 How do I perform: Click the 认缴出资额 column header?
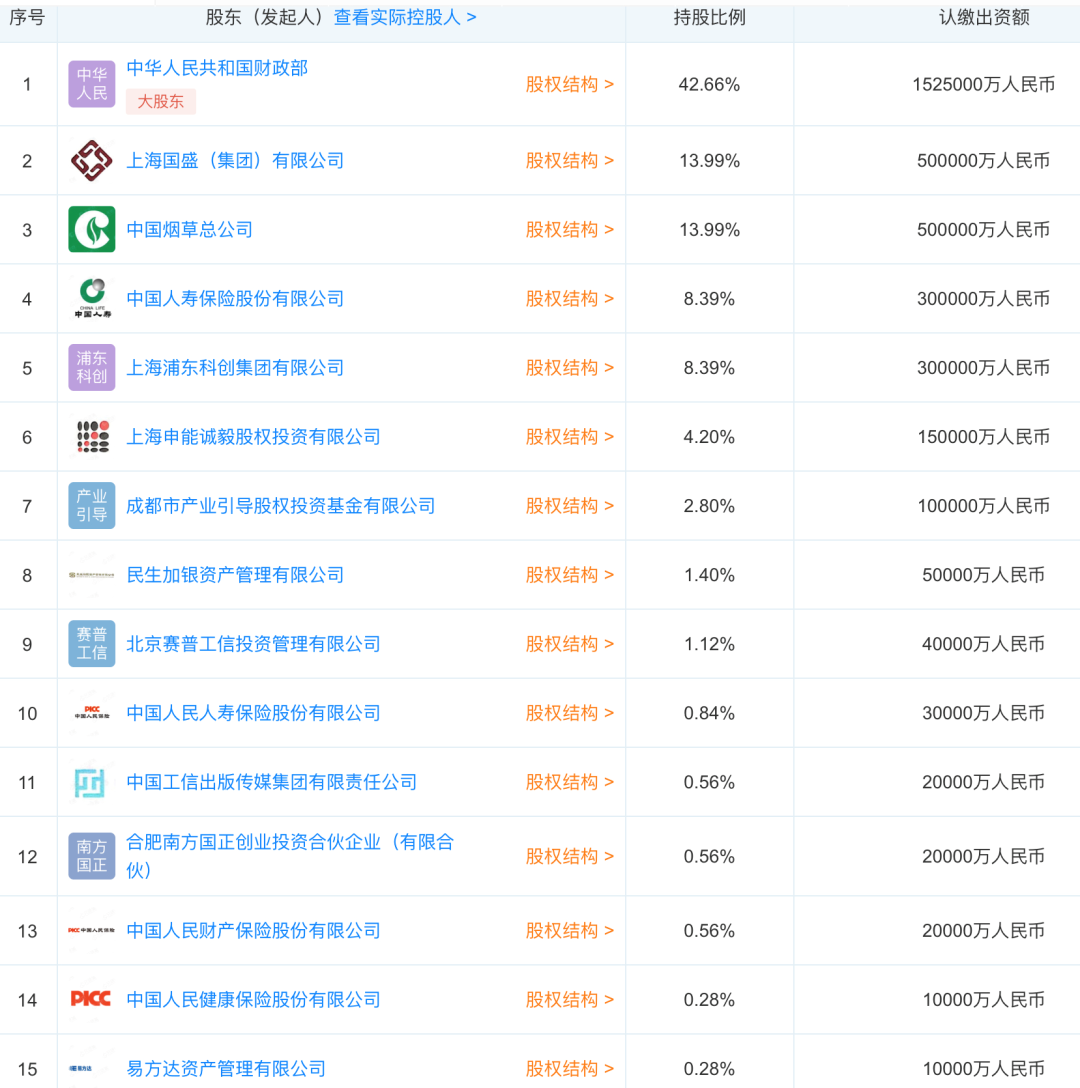[984, 17]
